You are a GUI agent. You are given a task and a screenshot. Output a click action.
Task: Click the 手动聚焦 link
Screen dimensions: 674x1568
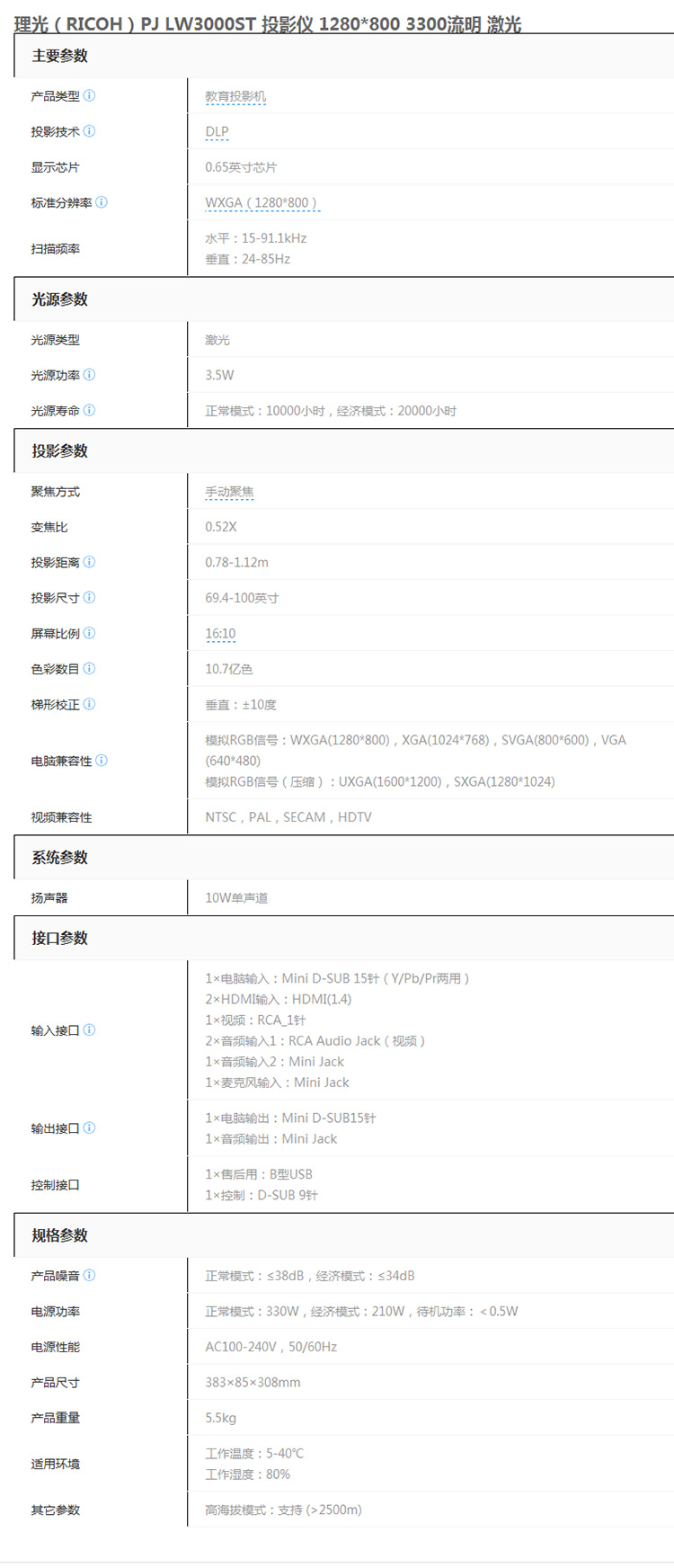[229, 492]
